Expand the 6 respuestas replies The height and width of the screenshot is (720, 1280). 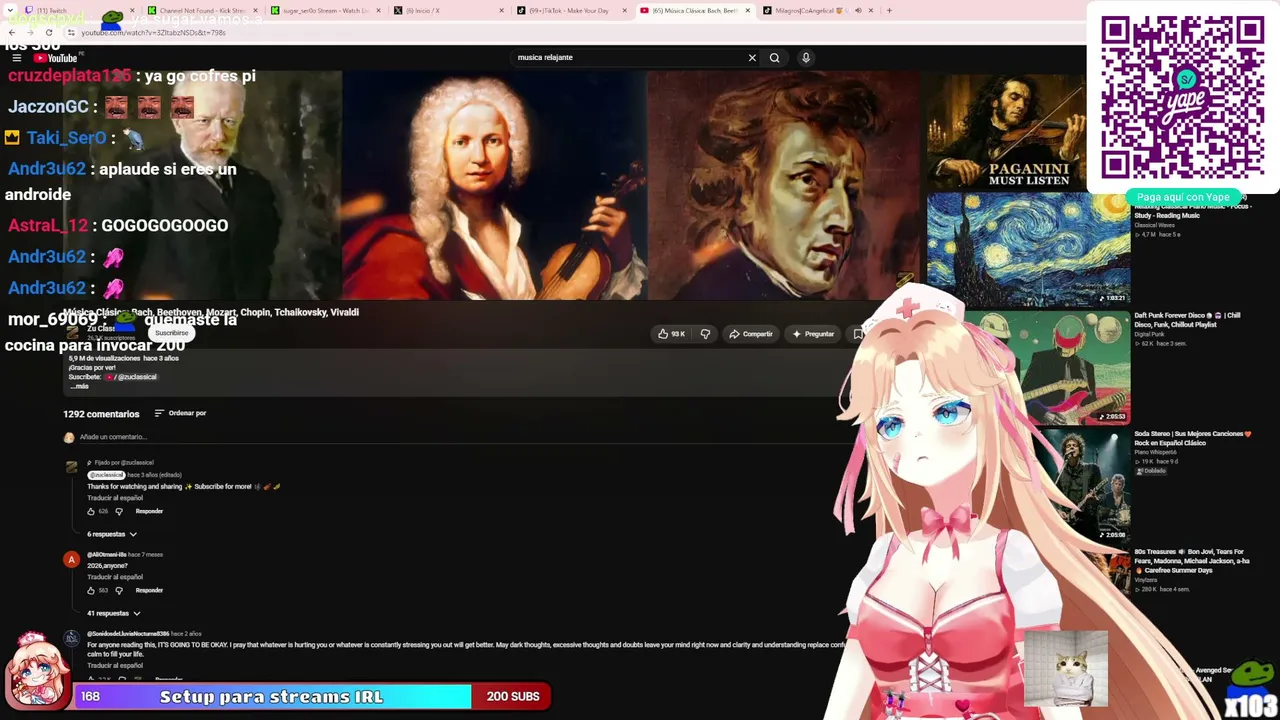[112, 534]
